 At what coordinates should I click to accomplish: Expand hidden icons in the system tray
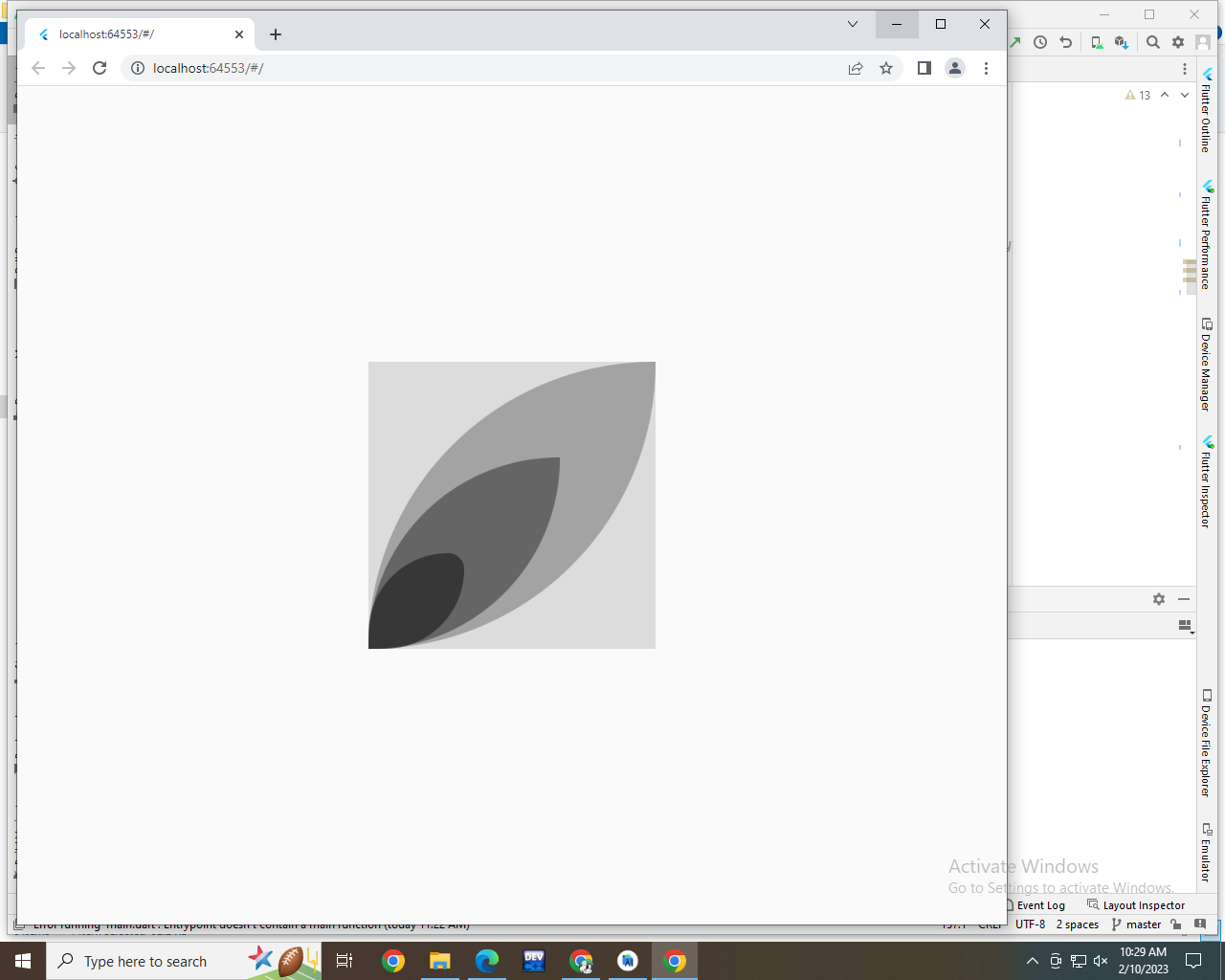tap(1032, 961)
